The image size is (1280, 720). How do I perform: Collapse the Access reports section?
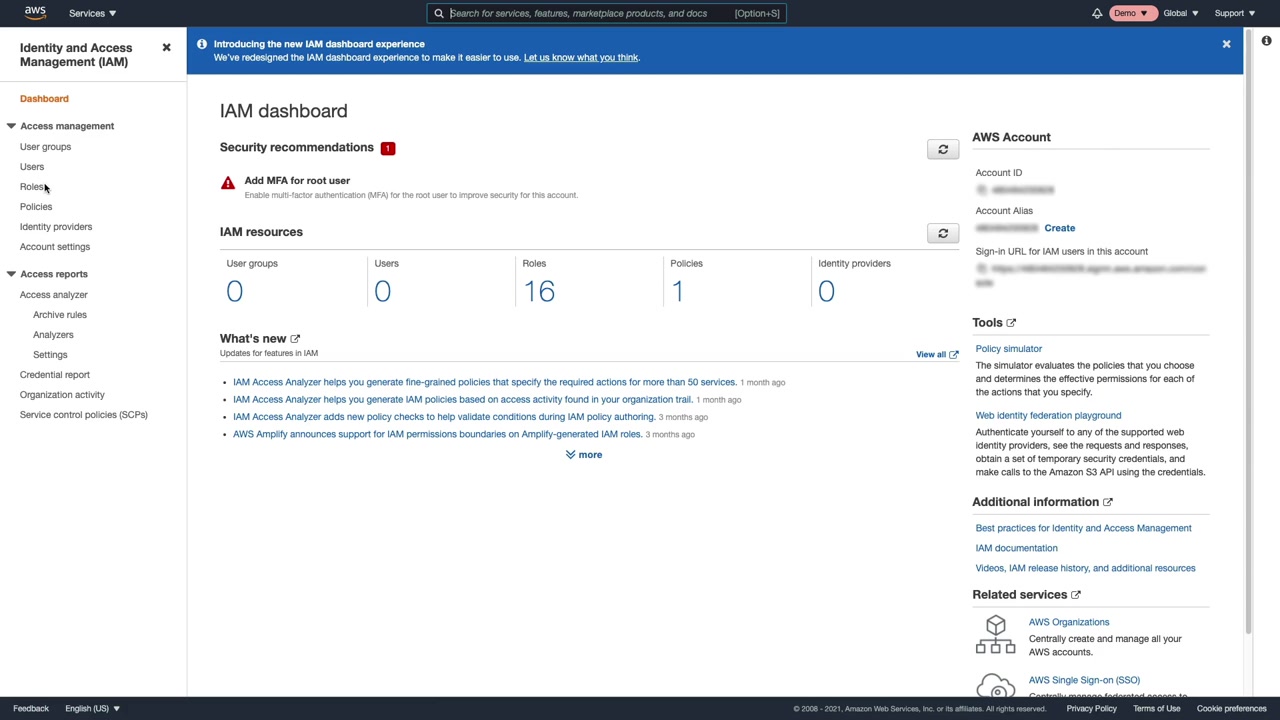tap(11, 274)
